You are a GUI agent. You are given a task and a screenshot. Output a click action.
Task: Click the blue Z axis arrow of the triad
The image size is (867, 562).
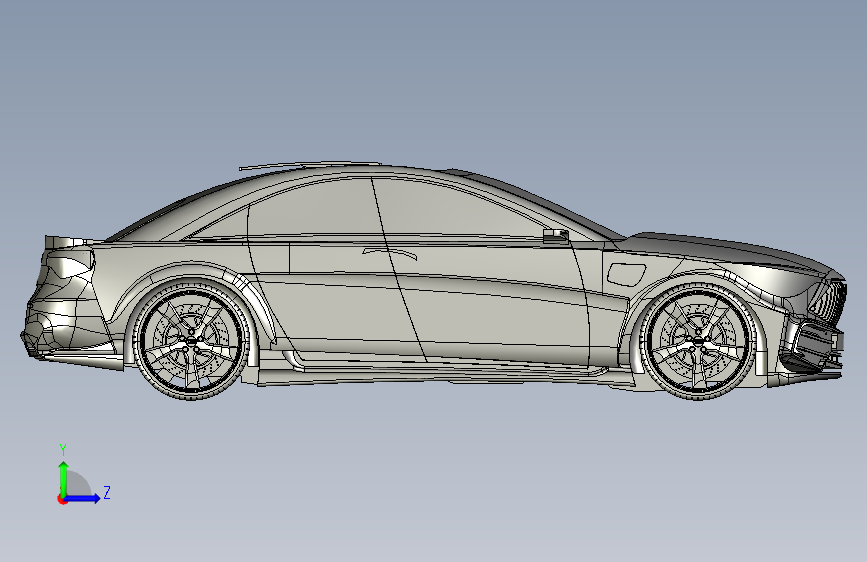(x=83, y=498)
